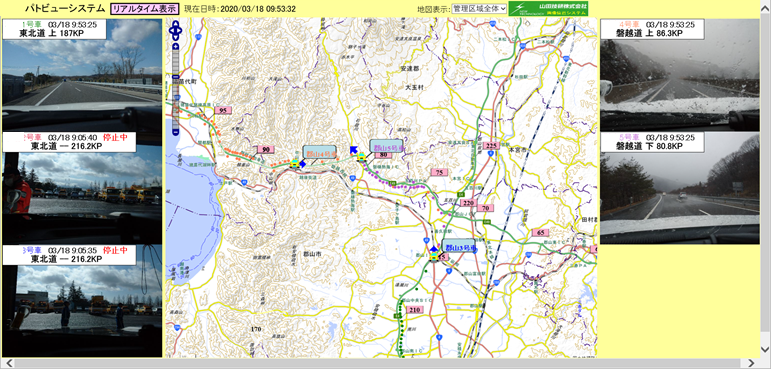
Task: Open the 1号車 東北道 上 187KP camera image
Action: tap(82, 75)
